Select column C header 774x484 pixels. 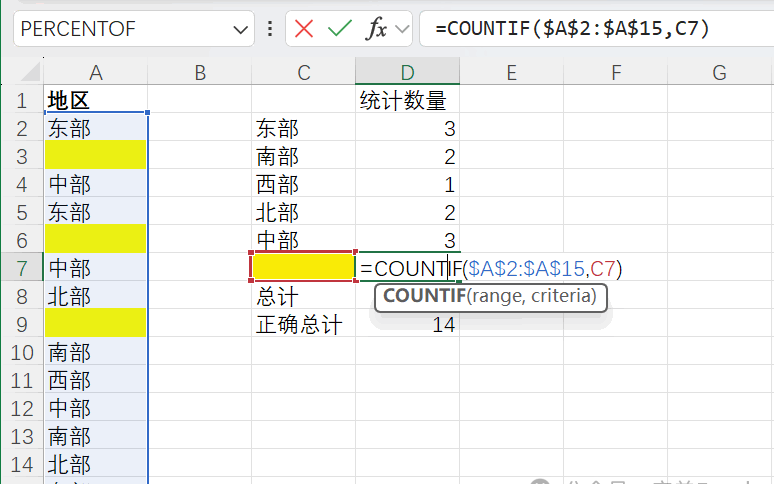click(304, 73)
